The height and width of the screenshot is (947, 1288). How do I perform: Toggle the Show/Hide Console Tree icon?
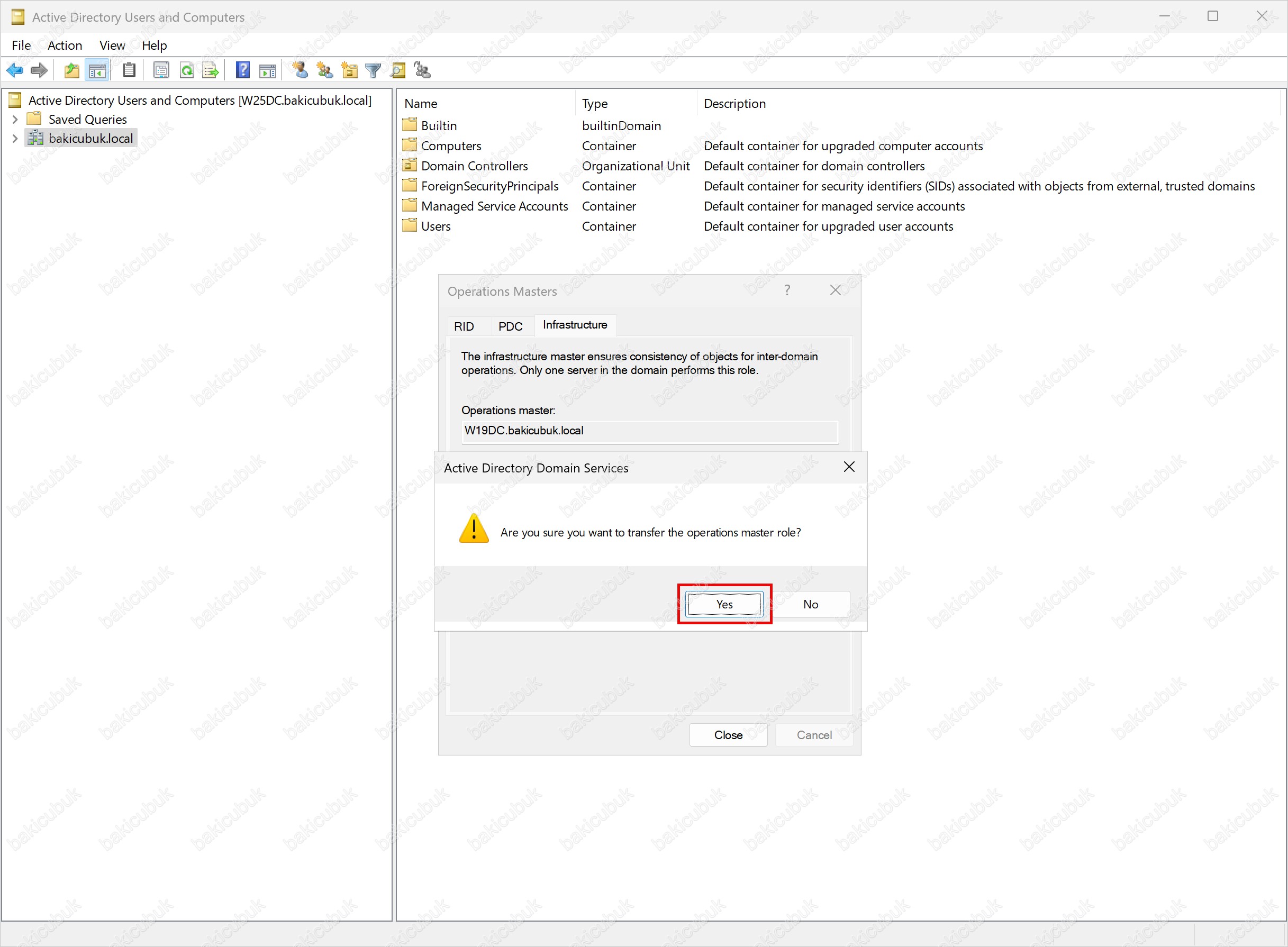pyautogui.click(x=97, y=70)
